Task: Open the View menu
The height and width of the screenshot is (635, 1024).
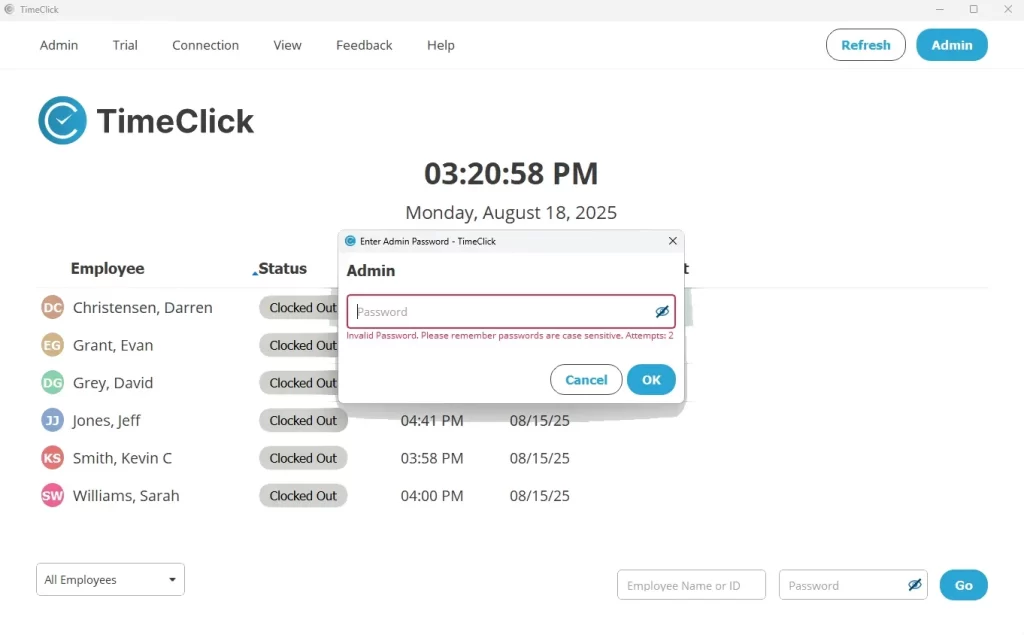Action: [x=287, y=45]
